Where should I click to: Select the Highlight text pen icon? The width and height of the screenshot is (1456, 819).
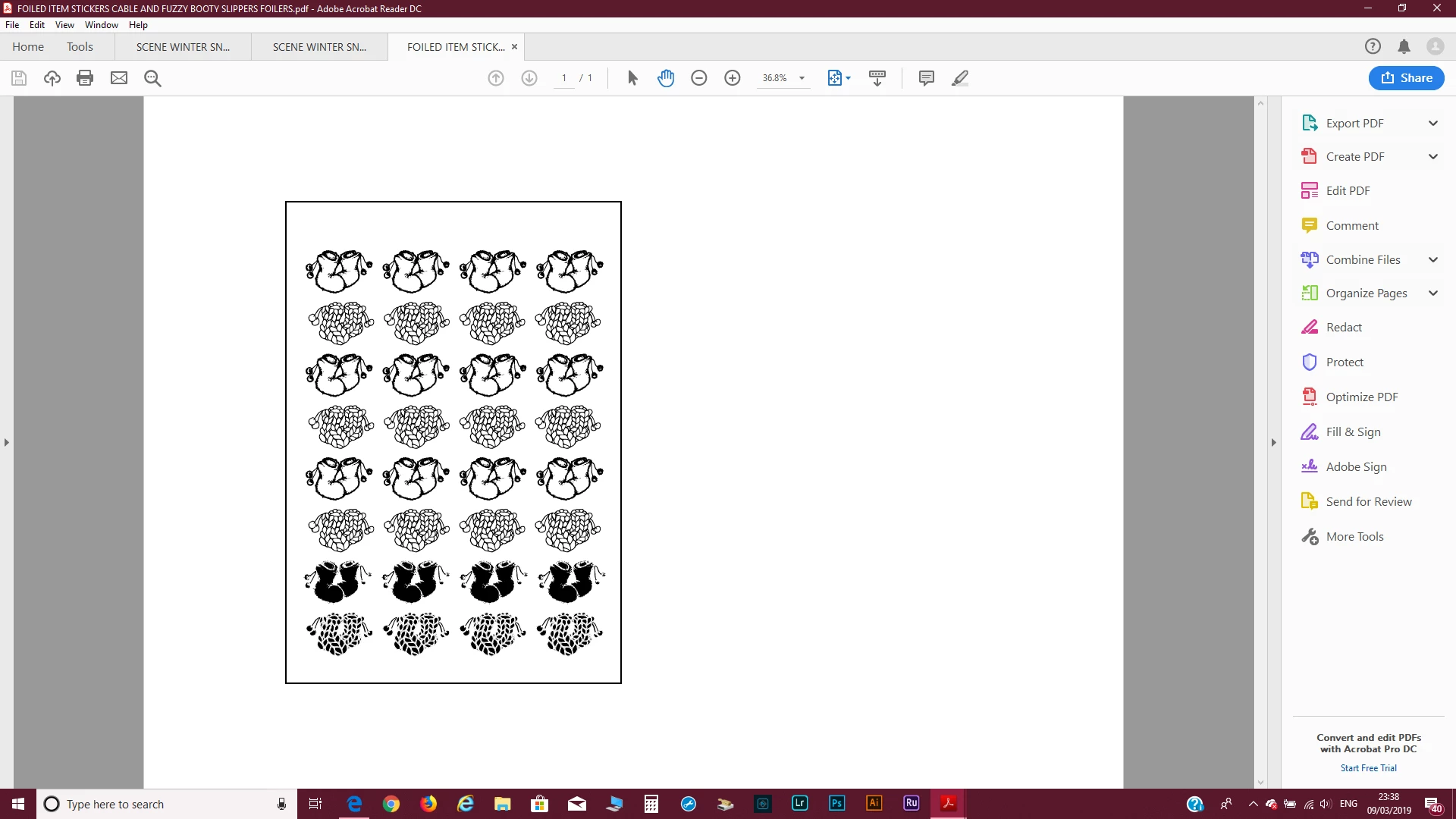click(x=960, y=78)
